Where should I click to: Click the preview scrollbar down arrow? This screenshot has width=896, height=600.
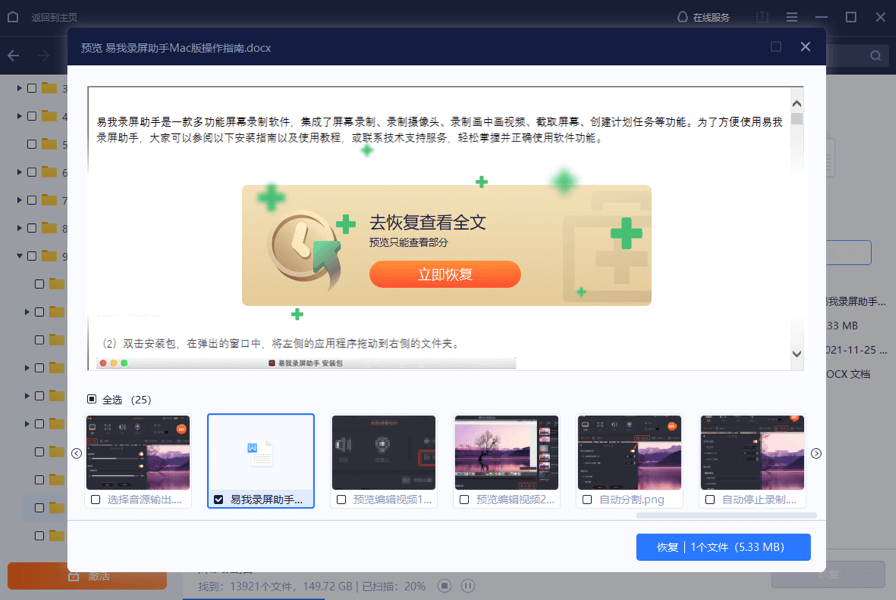(x=797, y=354)
